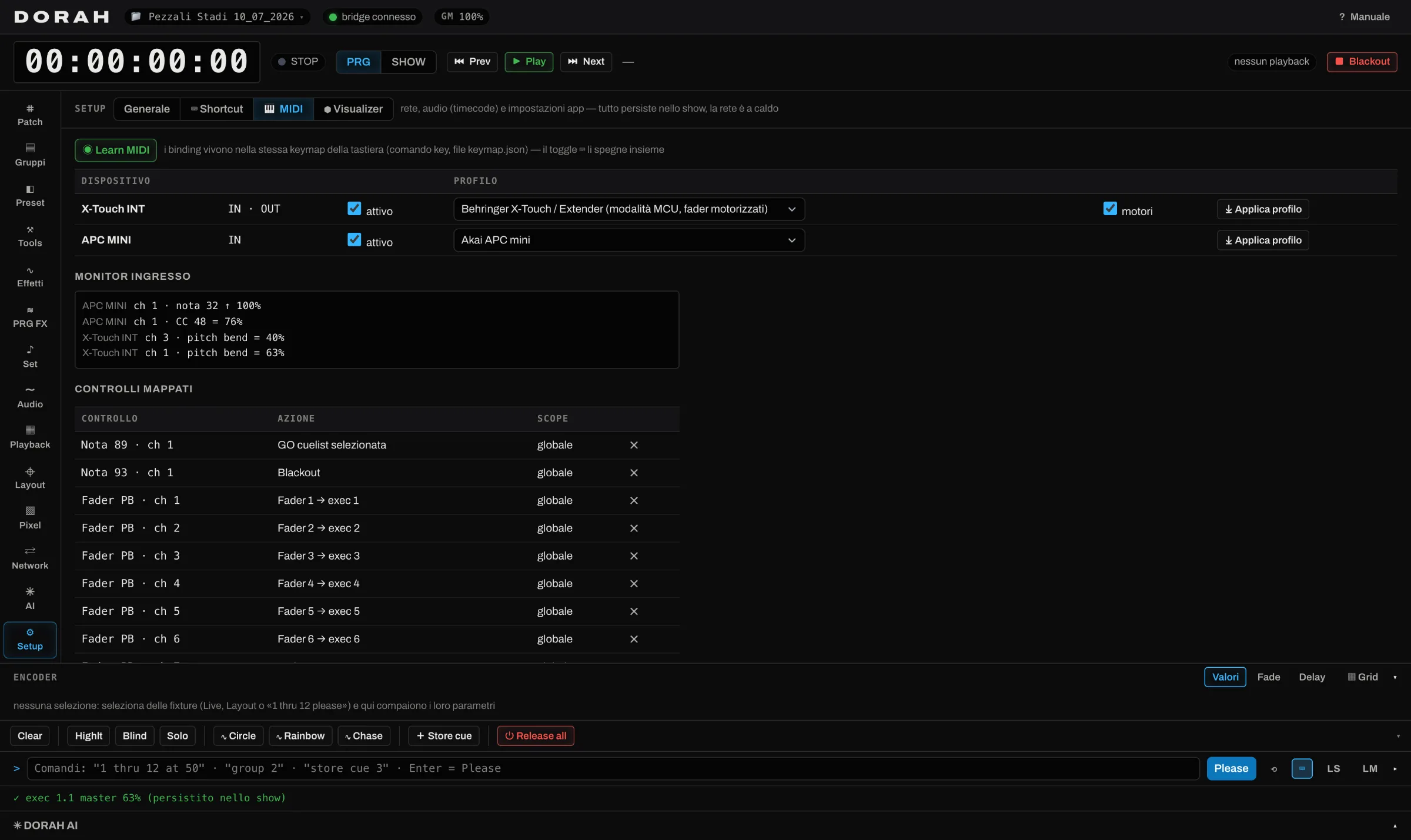The height and width of the screenshot is (840, 1411).
Task: Open the Tools sidebar section
Action: [30, 236]
